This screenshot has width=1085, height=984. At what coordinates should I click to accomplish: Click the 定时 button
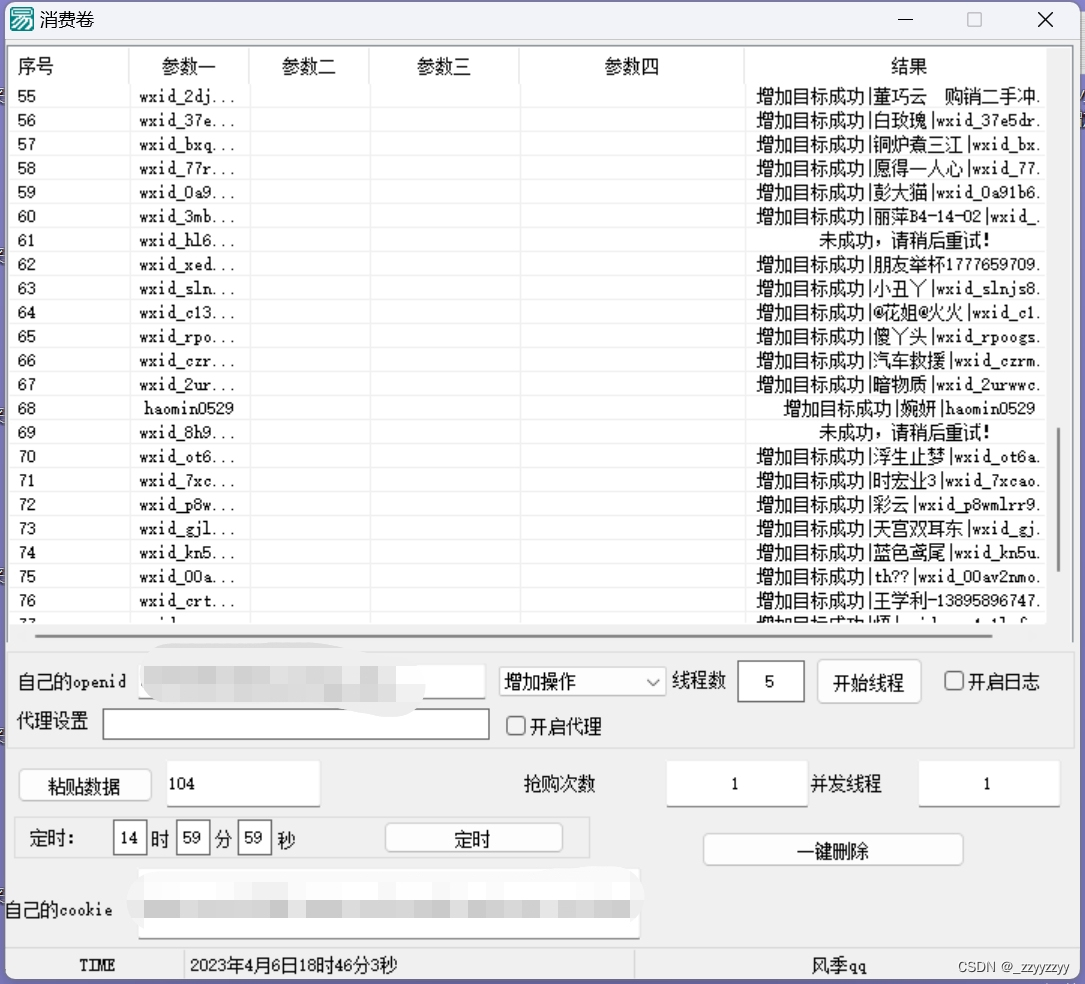(x=473, y=839)
